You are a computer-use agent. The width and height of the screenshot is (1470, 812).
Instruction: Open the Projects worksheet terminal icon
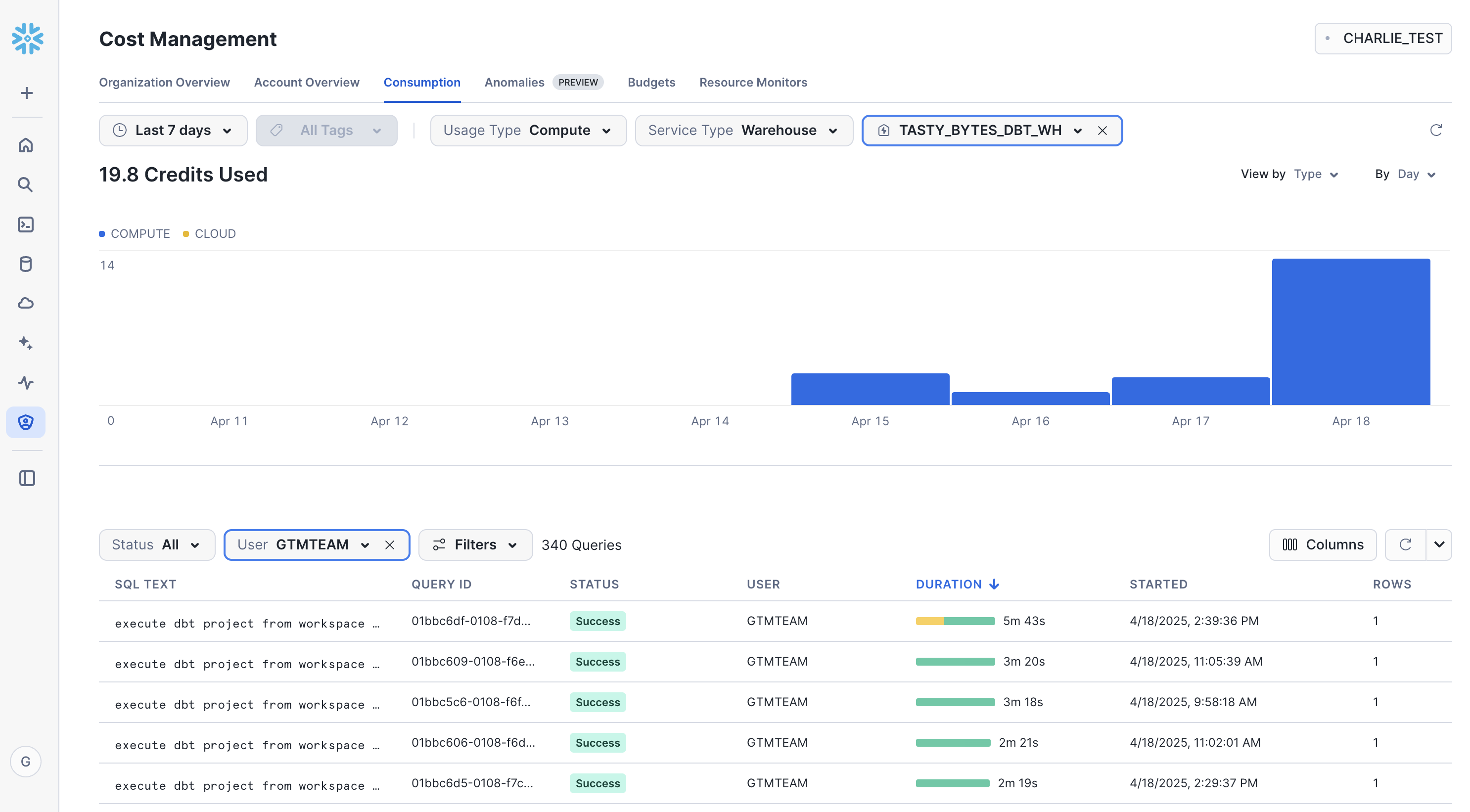tap(26, 224)
